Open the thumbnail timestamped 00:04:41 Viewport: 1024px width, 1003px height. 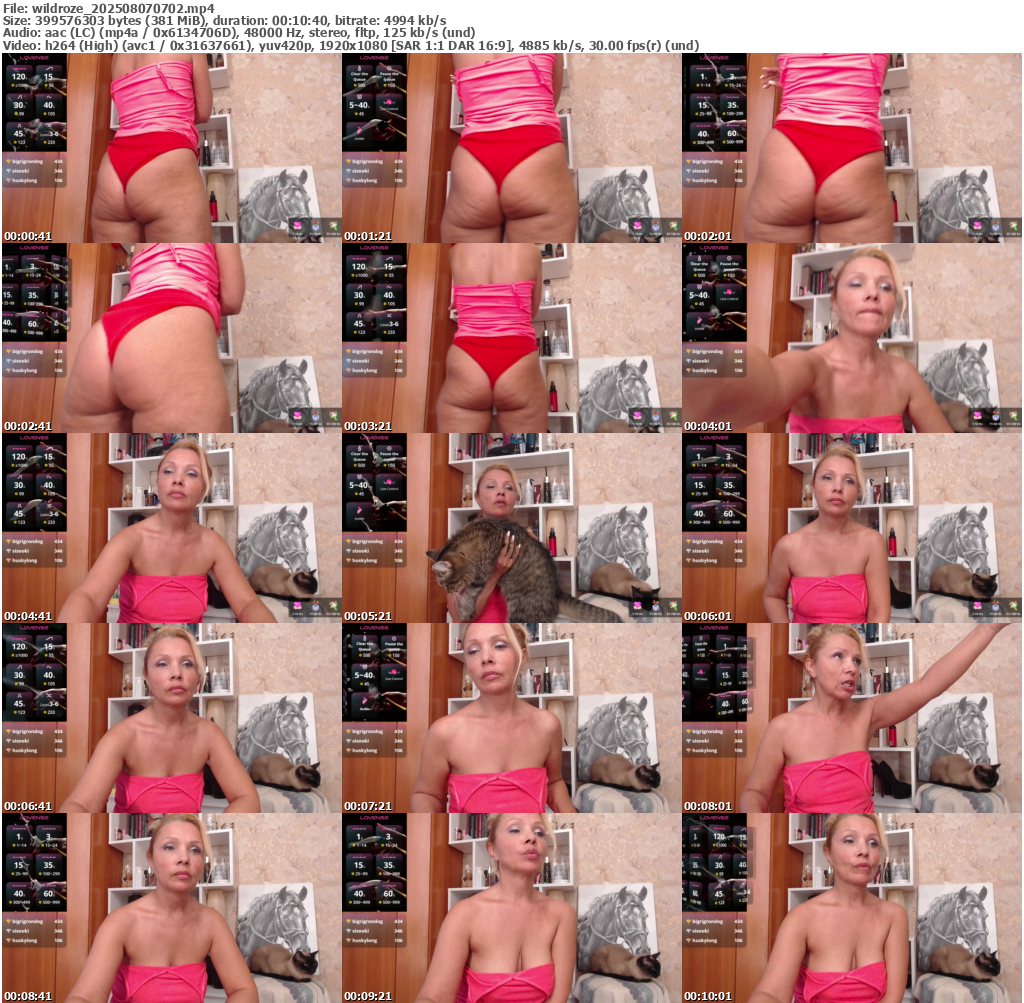tap(171, 528)
